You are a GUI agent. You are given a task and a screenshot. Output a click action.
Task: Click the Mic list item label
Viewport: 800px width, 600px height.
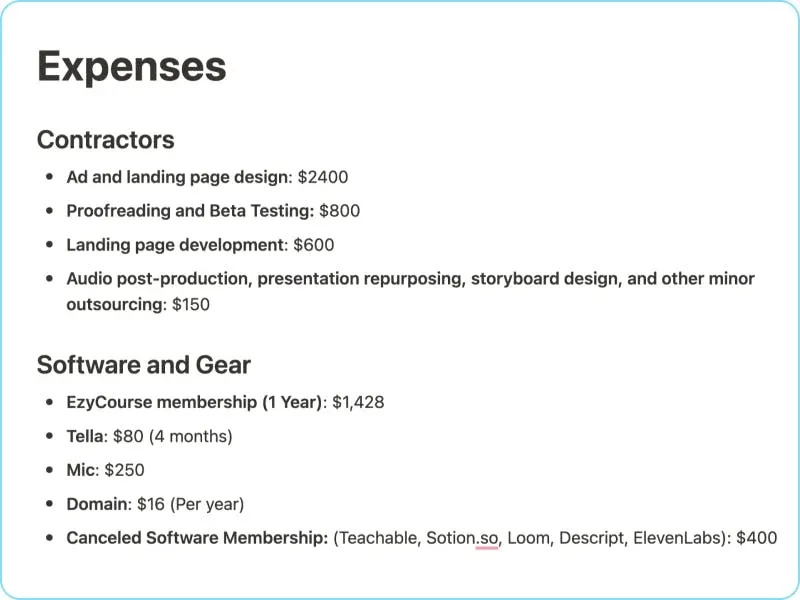coord(80,471)
